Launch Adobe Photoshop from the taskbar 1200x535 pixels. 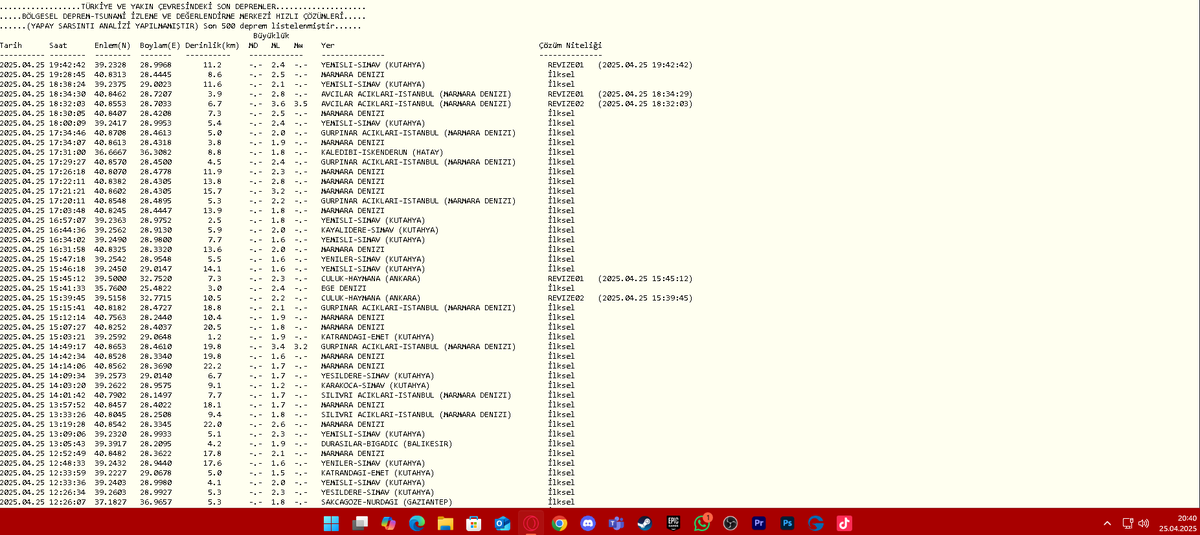788,523
